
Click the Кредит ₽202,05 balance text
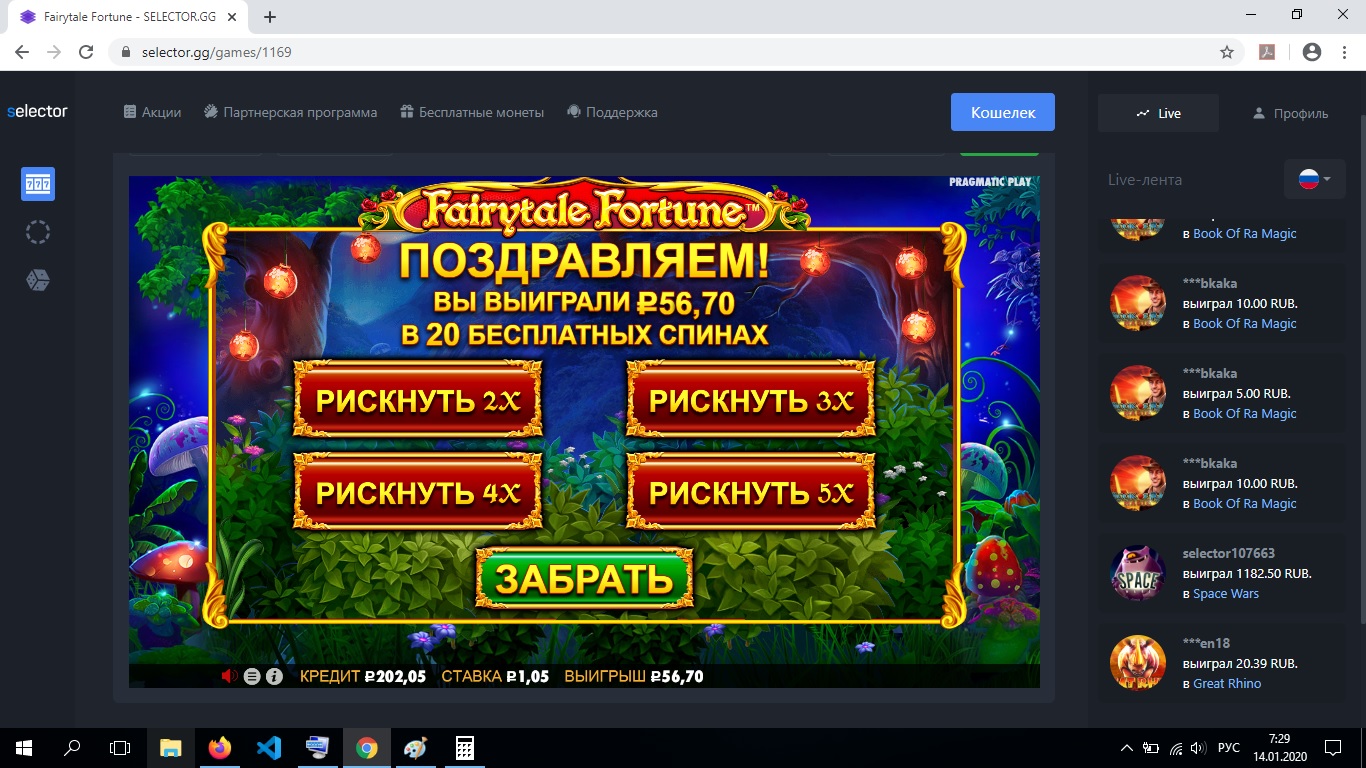pyautogui.click(x=363, y=676)
